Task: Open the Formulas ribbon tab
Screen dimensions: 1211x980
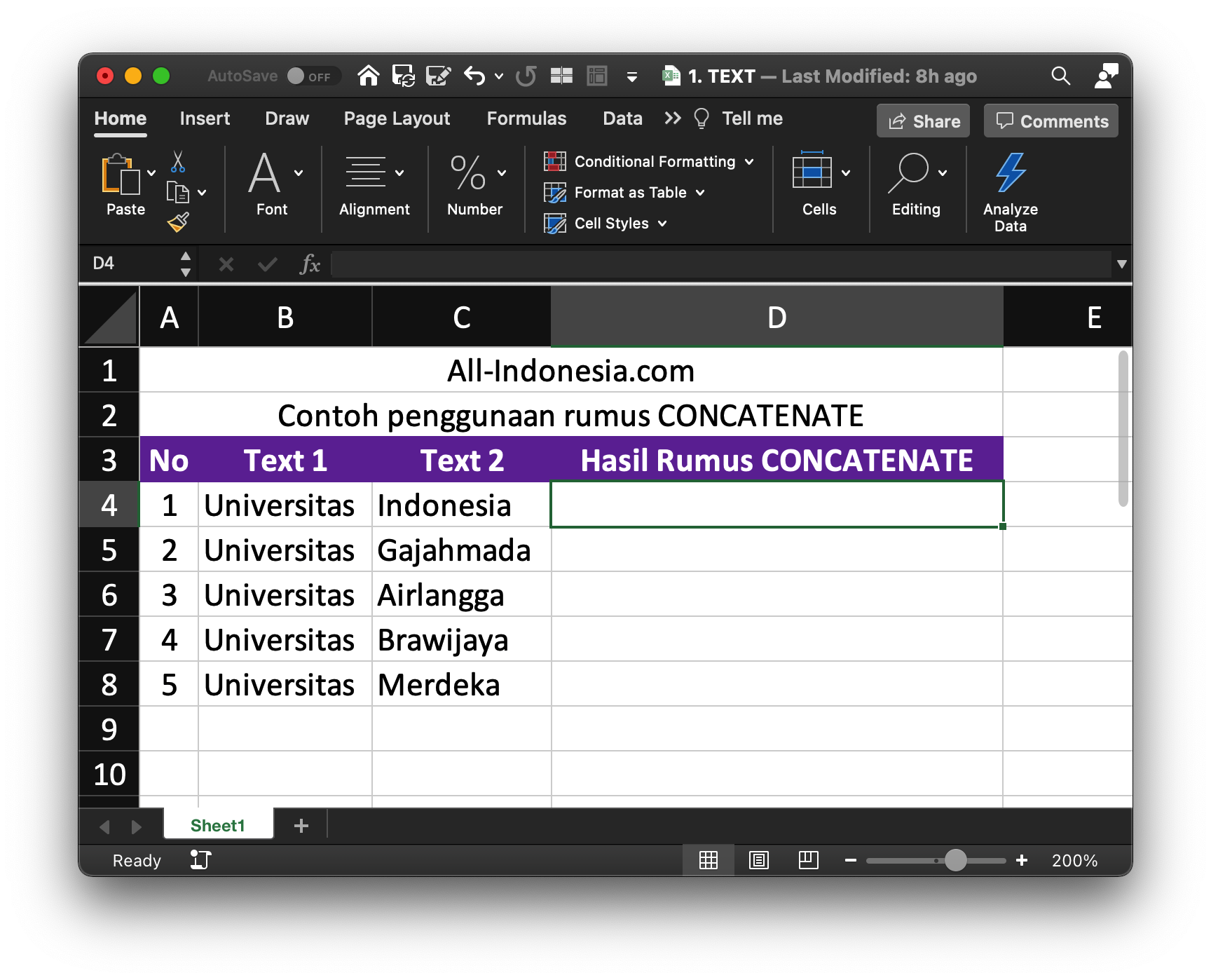Action: point(526,118)
